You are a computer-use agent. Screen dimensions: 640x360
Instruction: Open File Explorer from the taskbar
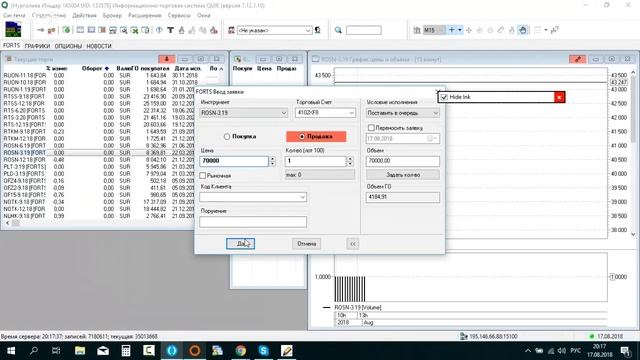click(x=80, y=351)
